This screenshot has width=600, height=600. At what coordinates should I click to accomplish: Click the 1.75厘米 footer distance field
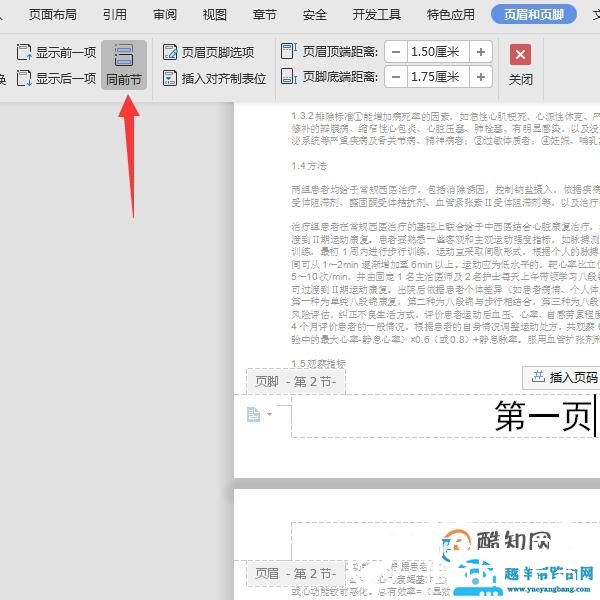[x=438, y=77]
